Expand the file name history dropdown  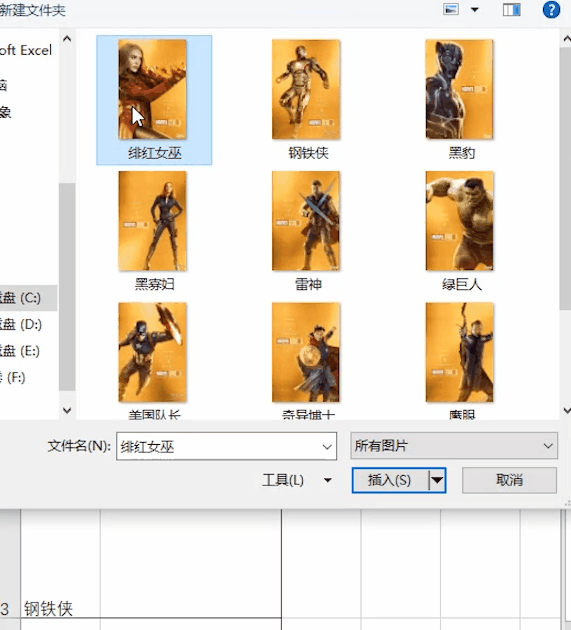[x=327, y=446]
